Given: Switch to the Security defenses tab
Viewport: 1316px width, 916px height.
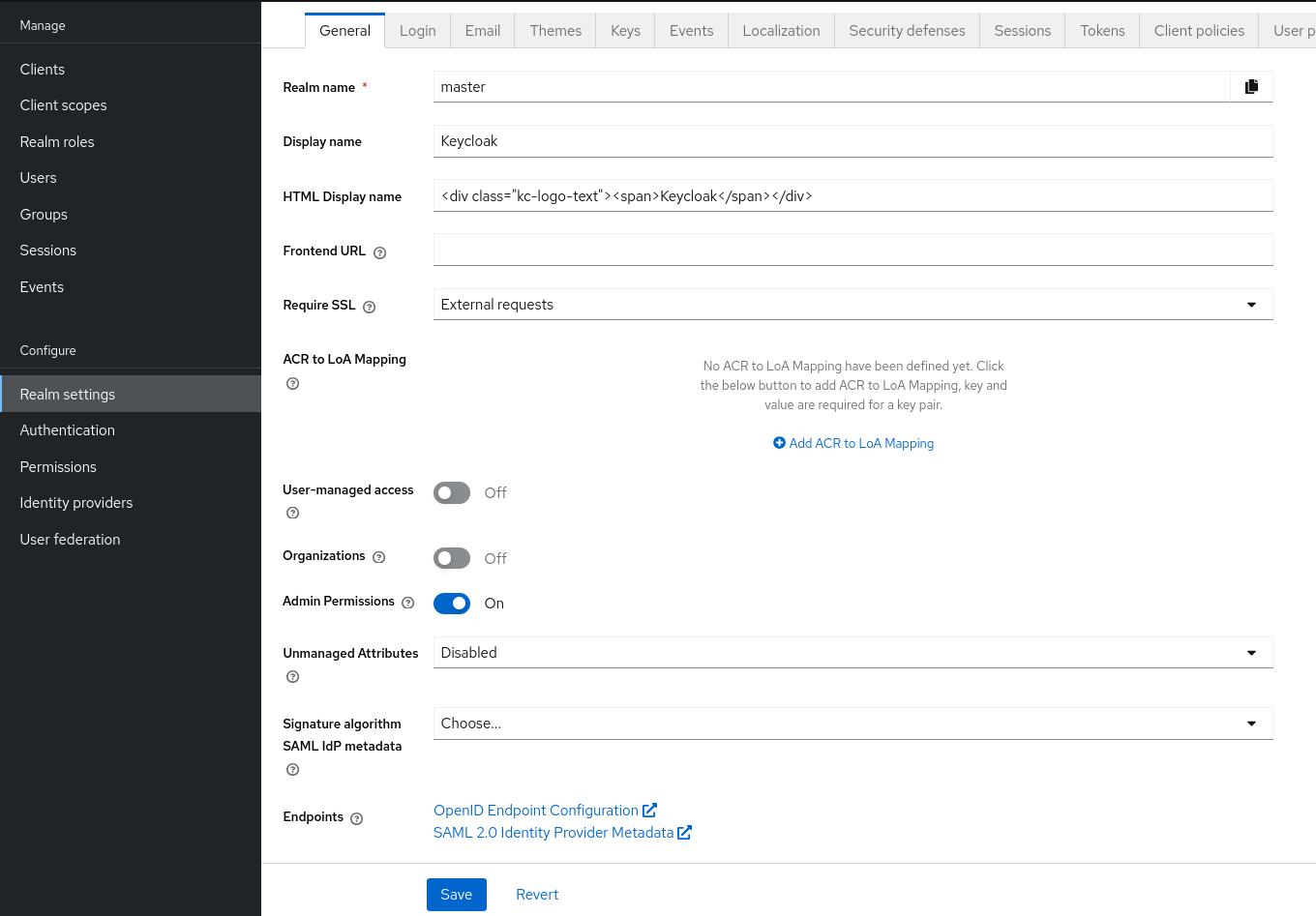Looking at the screenshot, I should 907,31.
